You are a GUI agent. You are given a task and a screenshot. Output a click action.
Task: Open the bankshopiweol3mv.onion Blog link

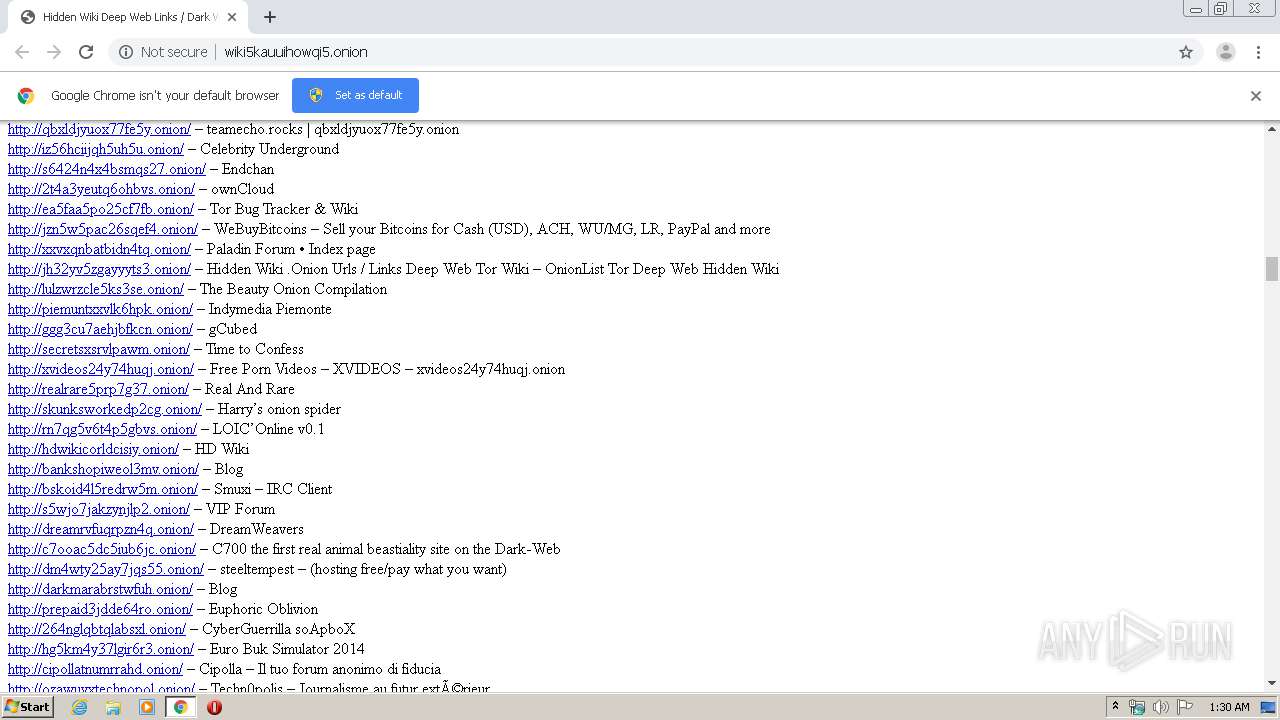pyautogui.click(x=103, y=469)
